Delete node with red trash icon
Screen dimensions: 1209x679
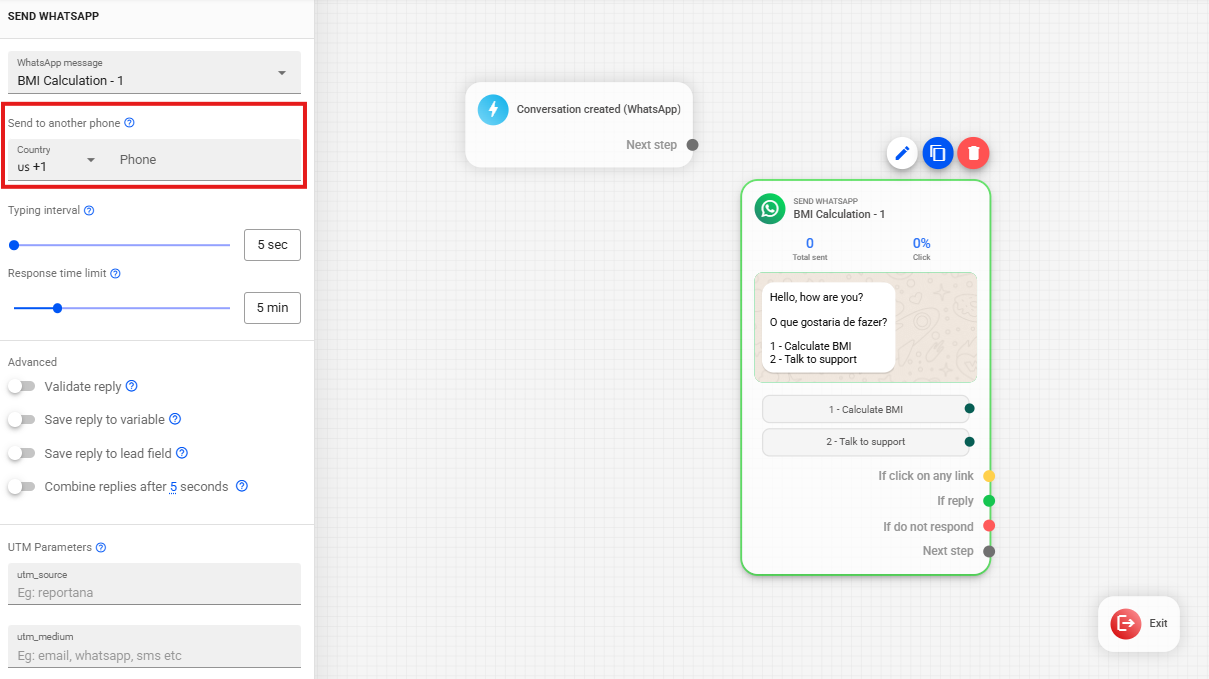click(973, 153)
